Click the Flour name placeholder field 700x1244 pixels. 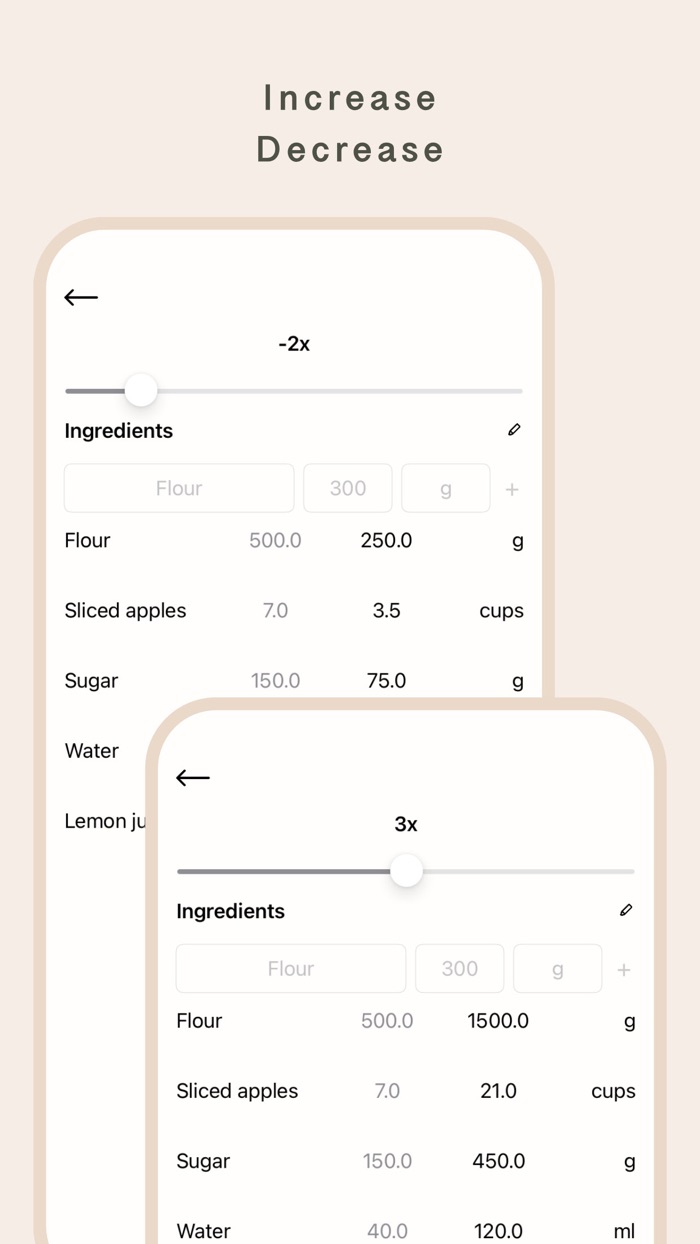coord(179,488)
